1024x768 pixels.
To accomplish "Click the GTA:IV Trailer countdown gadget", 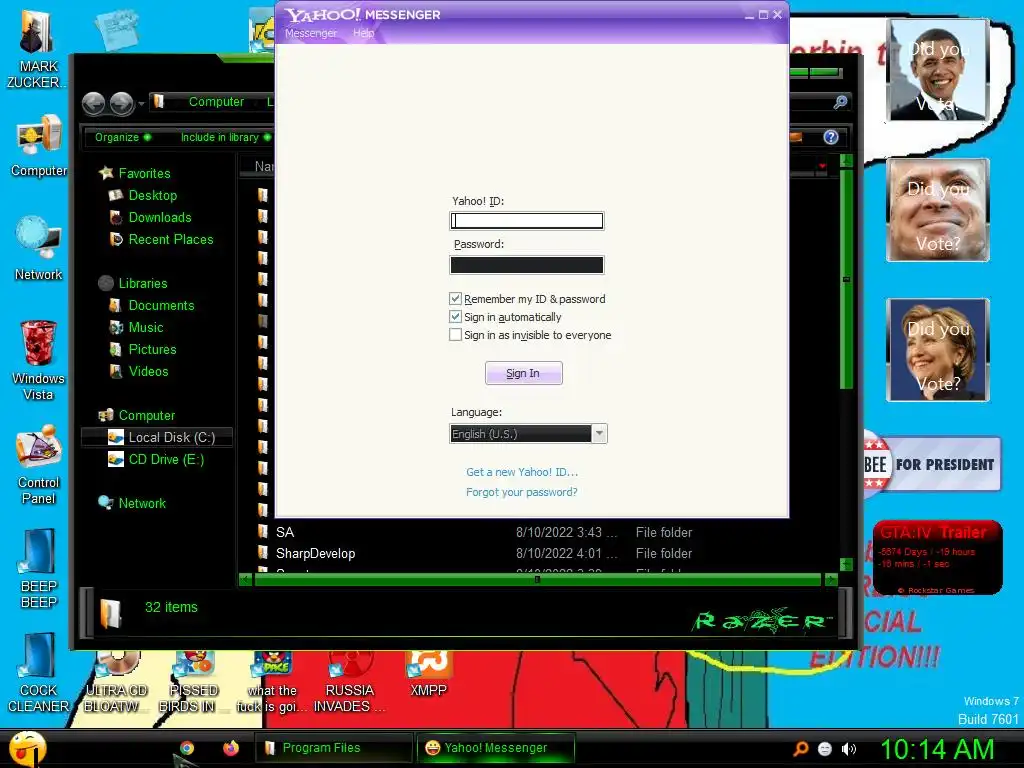I will tap(938, 557).
